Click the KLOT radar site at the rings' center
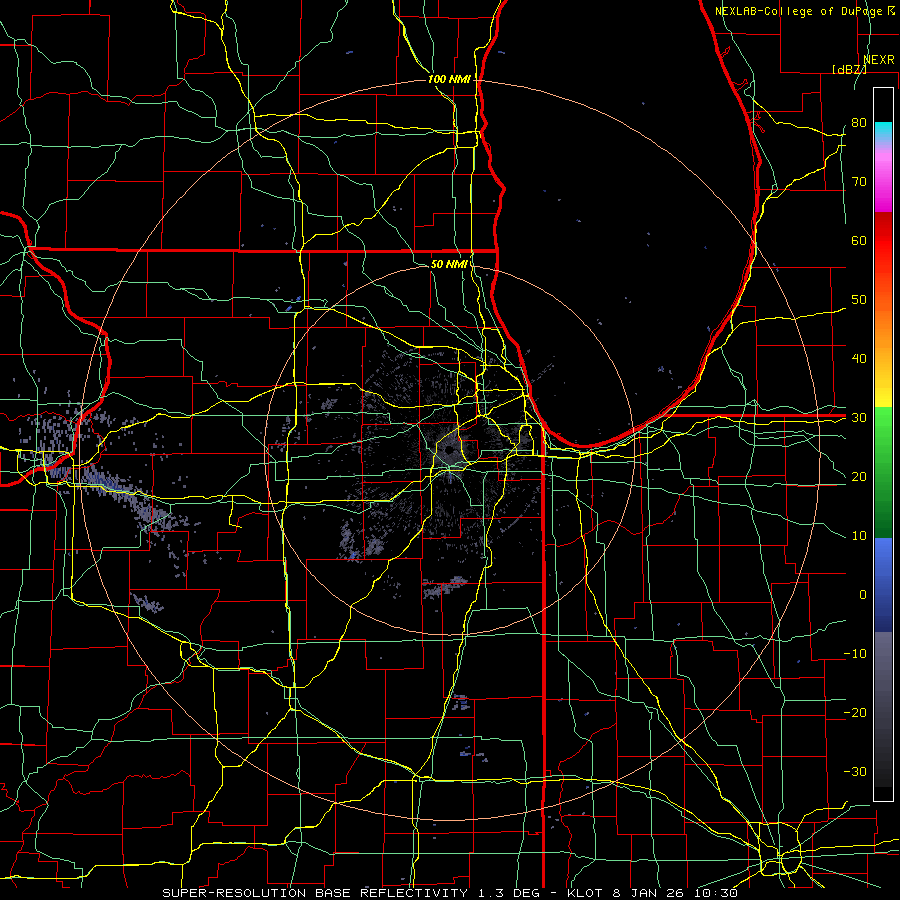 pos(449,449)
